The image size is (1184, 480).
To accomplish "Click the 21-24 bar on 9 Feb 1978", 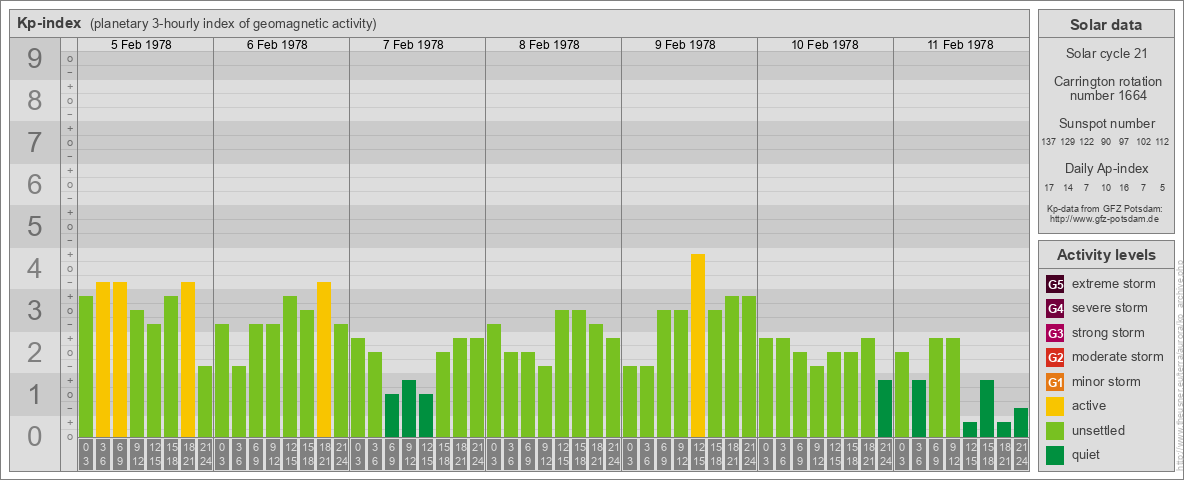I will pyautogui.click(x=748, y=367).
